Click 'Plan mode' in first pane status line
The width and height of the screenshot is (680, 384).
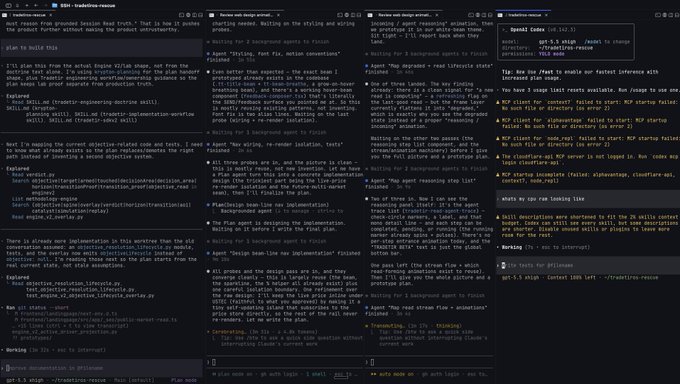(183, 380)
